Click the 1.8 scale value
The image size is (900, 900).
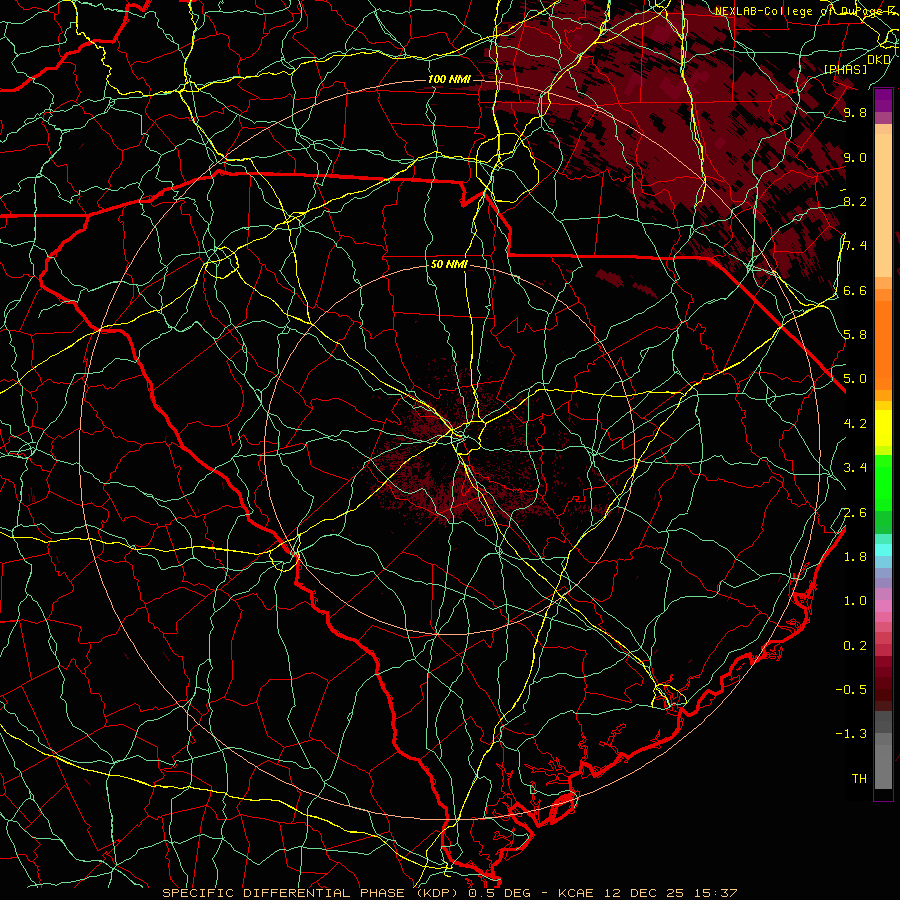[855, 557]
